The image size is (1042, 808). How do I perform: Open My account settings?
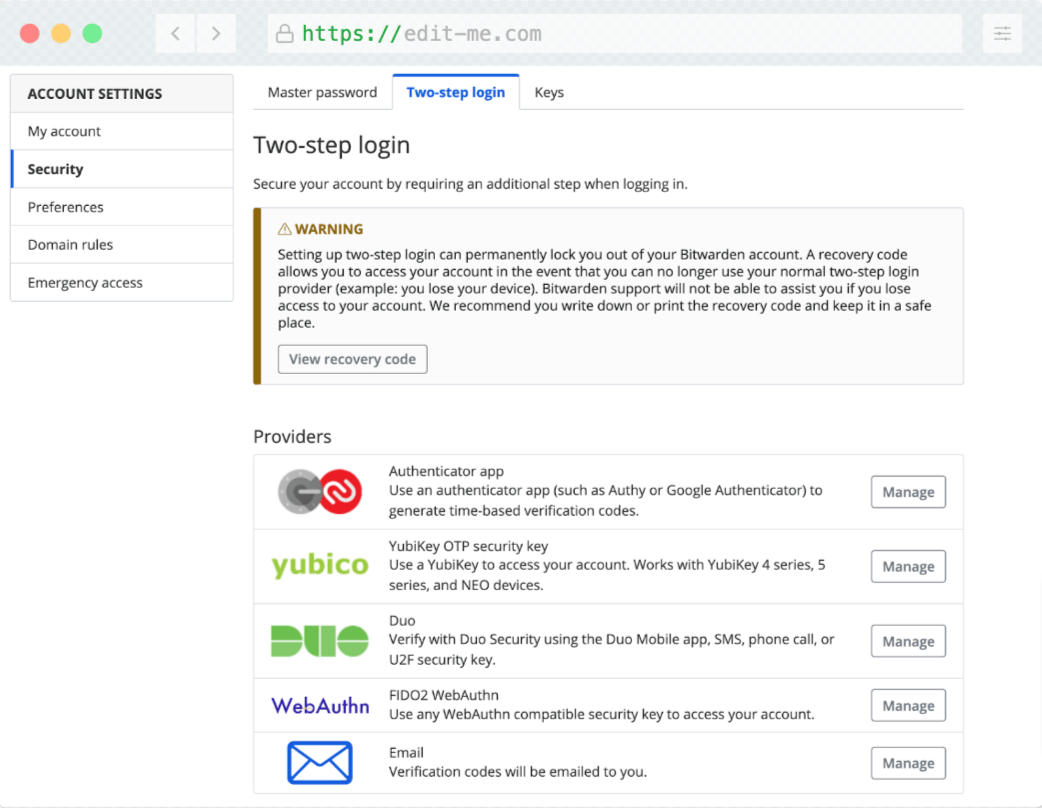64,131
